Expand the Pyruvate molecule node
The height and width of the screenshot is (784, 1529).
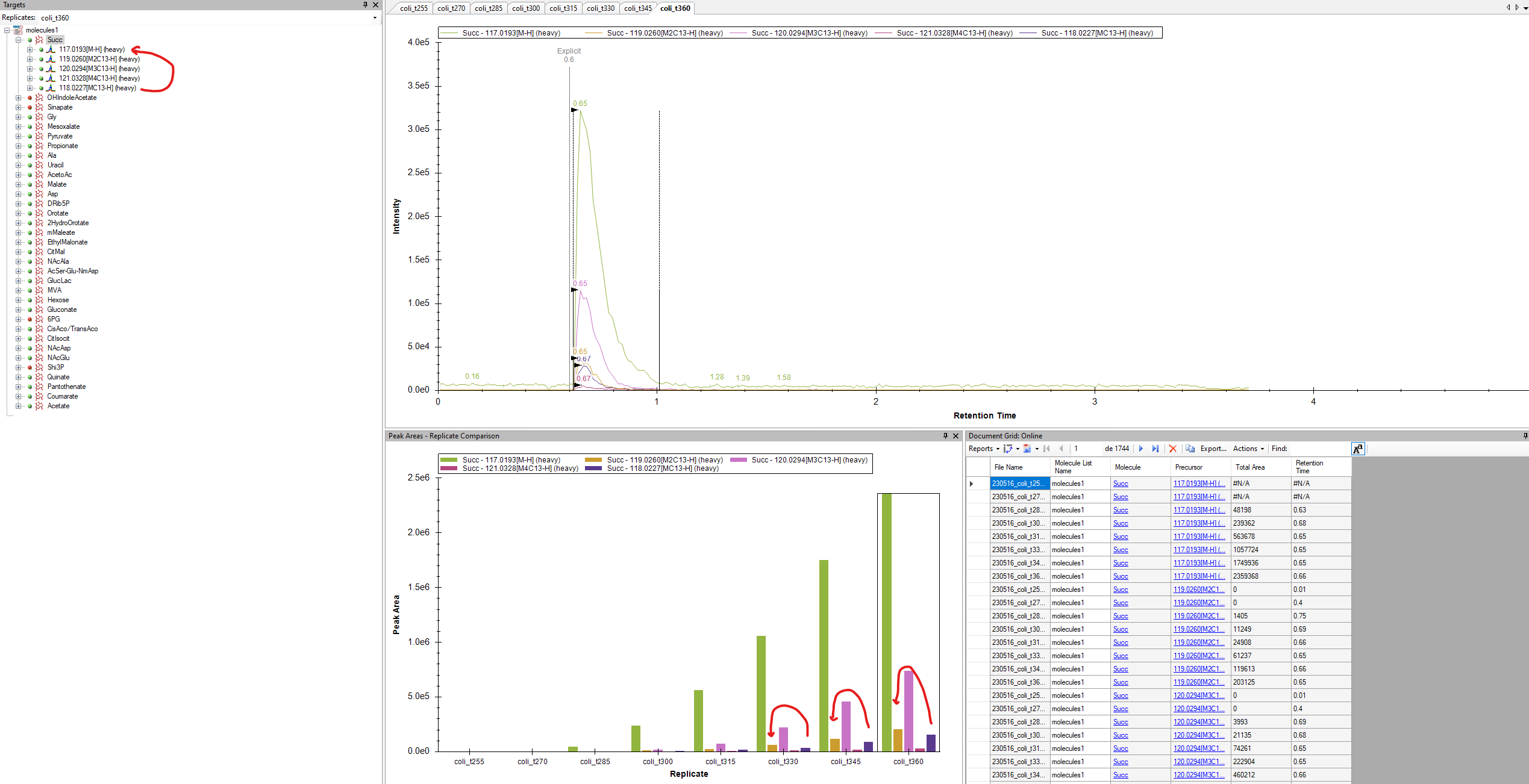pyautogui.click(x=18, y=136)
